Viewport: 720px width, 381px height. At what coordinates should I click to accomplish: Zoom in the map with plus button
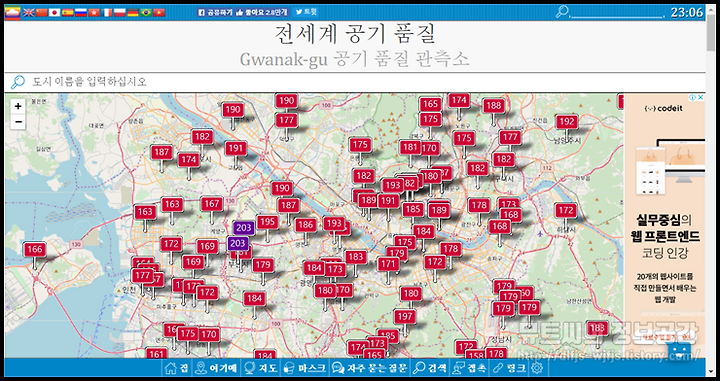(x=18, y=106)
